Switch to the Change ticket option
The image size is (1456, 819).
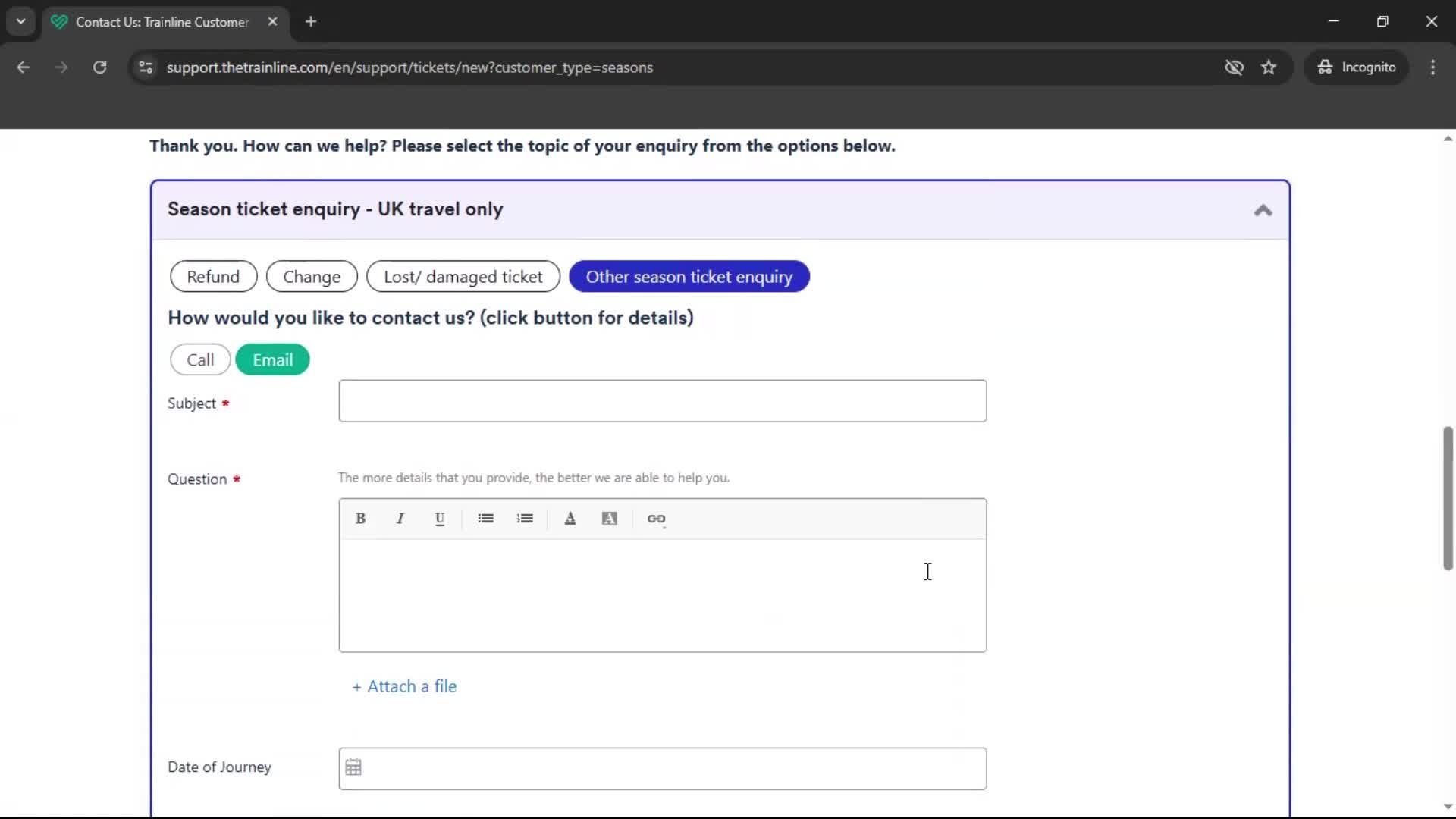(312, 276)
